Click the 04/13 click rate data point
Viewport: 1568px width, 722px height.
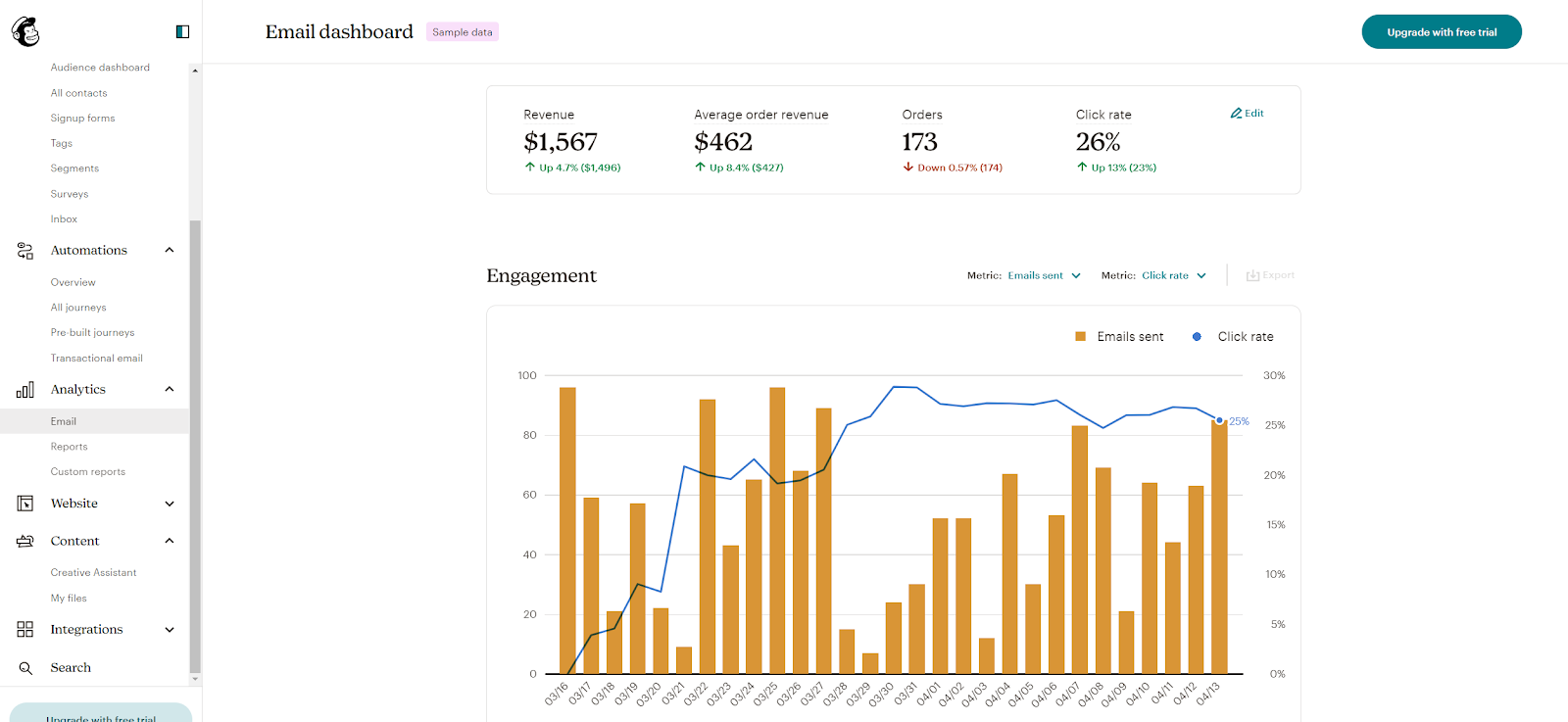[x=1219, y=420]
